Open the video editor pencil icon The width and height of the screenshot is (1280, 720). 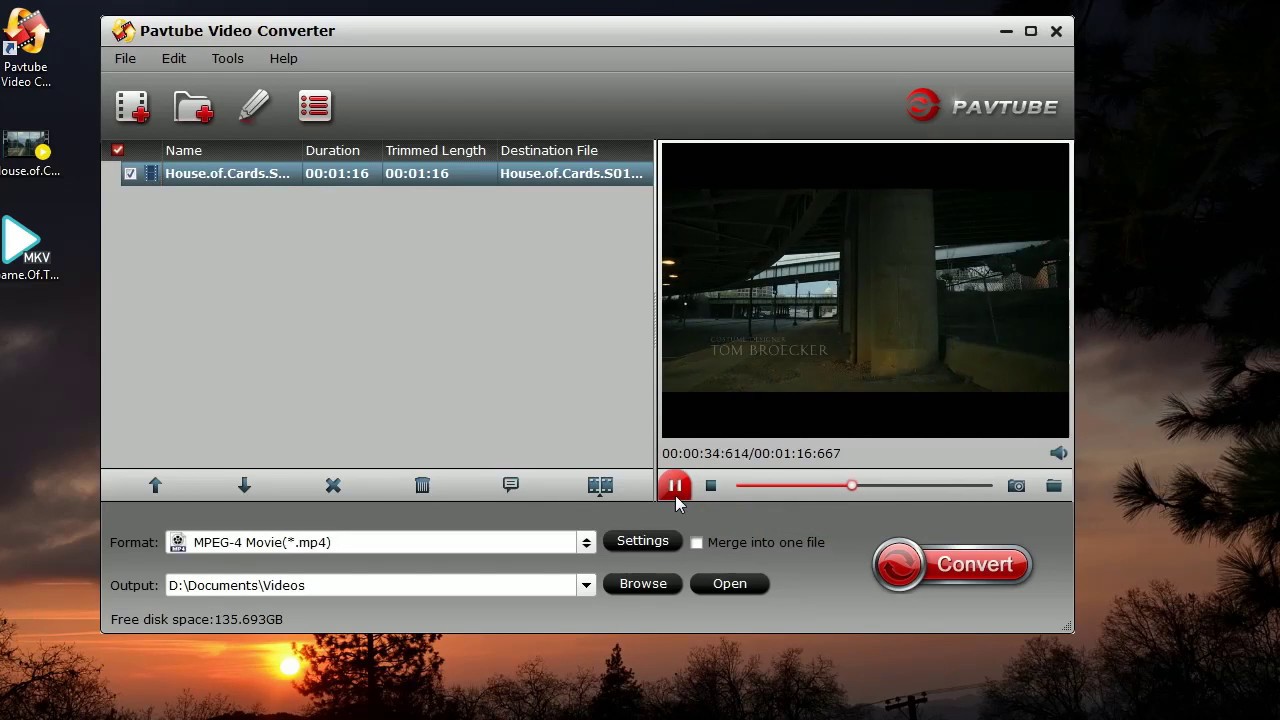click(x=254, y=106)
